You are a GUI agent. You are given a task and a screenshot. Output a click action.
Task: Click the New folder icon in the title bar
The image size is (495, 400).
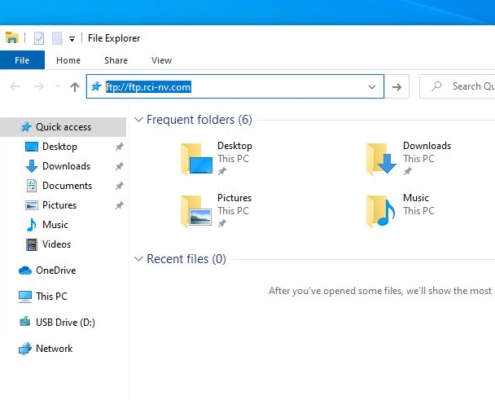[57, 38]
